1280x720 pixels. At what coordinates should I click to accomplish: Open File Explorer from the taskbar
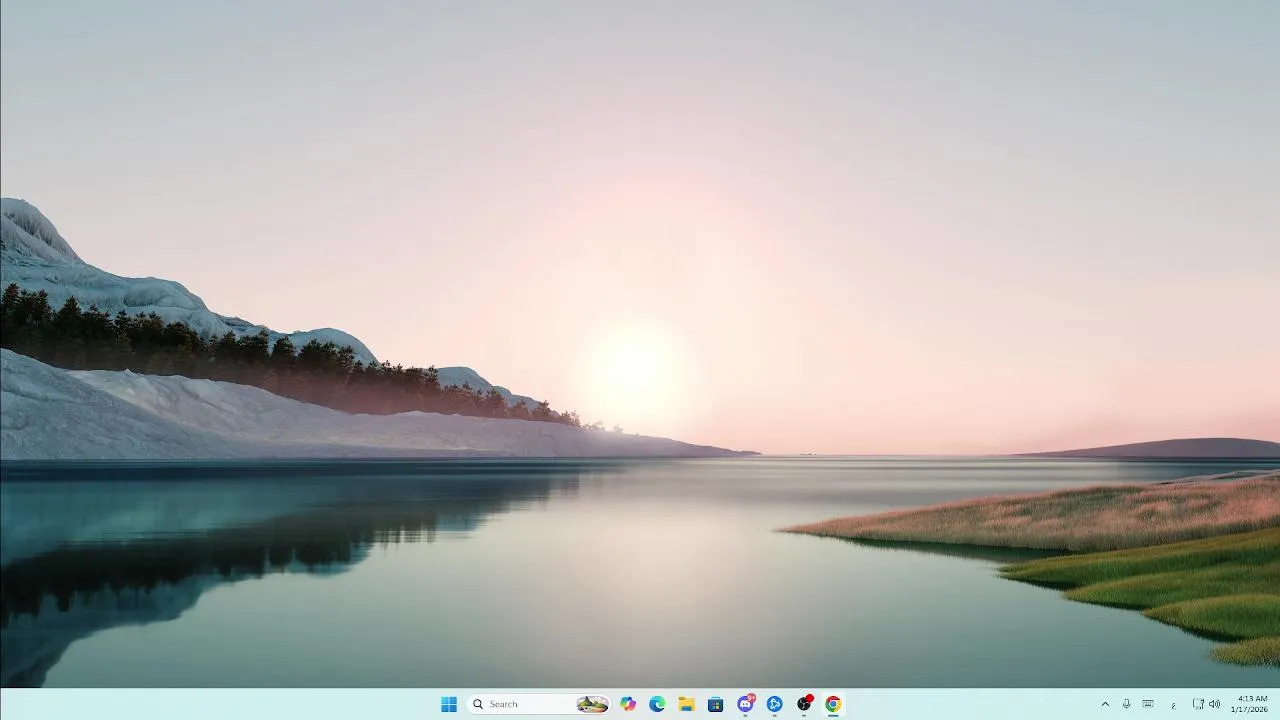coord(686,704)
